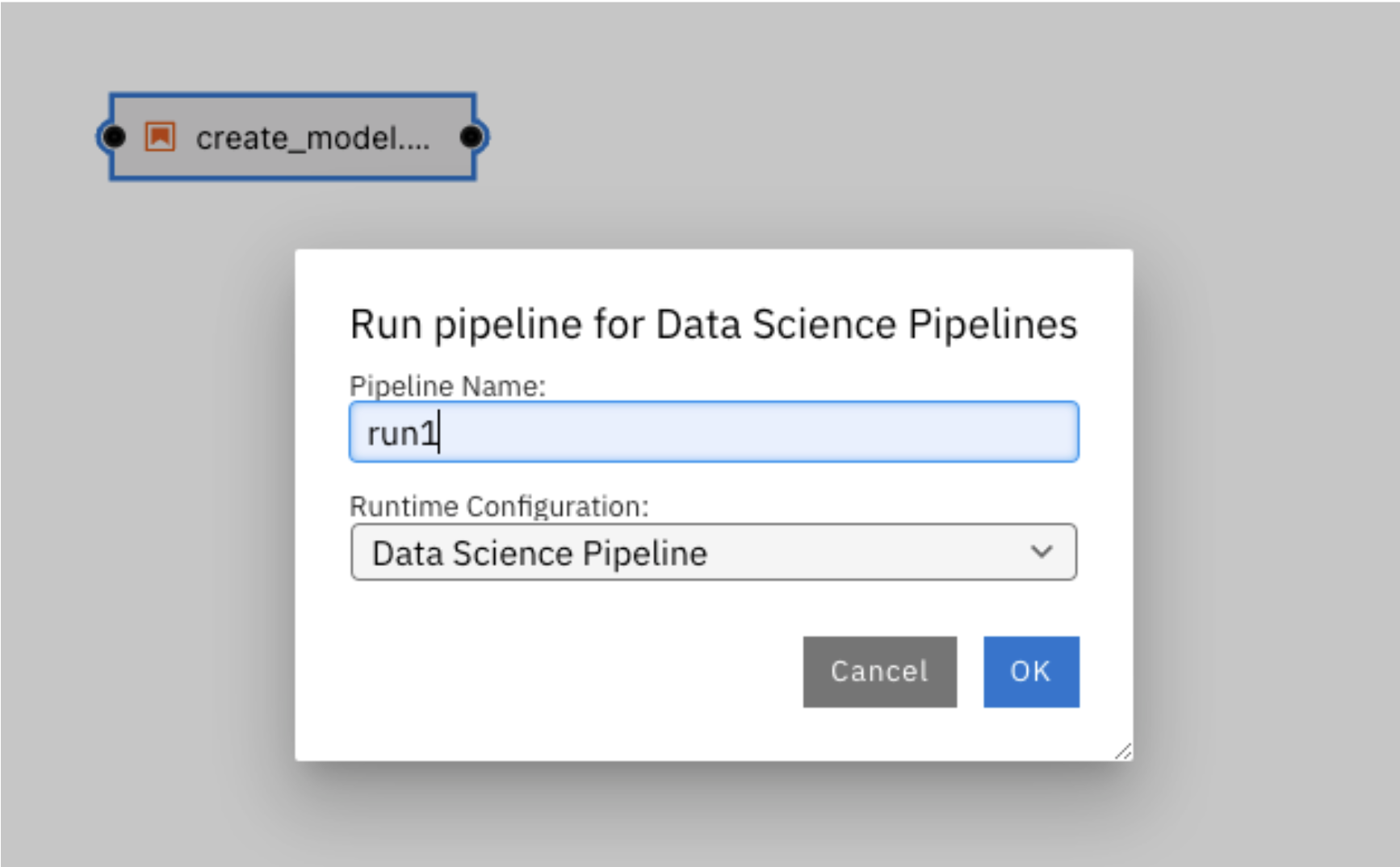The height and width of the screenshot is (867, 1400).
Task: Click the dialog resize grip corner
Action: click(x=1123, y=751)
